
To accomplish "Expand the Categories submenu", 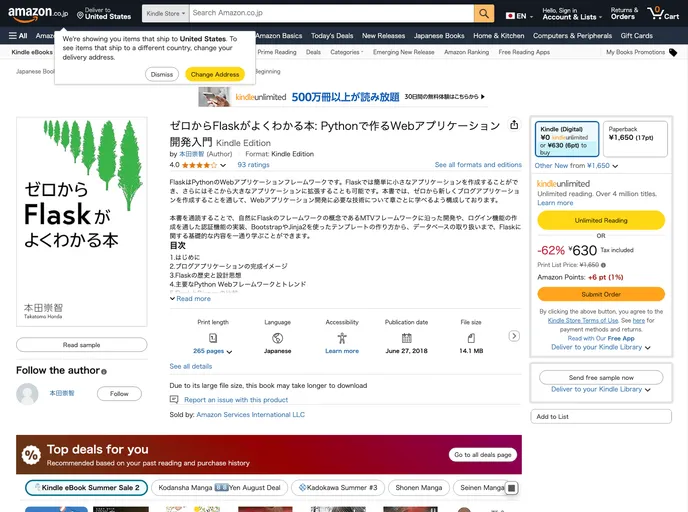I will [347, 52].
